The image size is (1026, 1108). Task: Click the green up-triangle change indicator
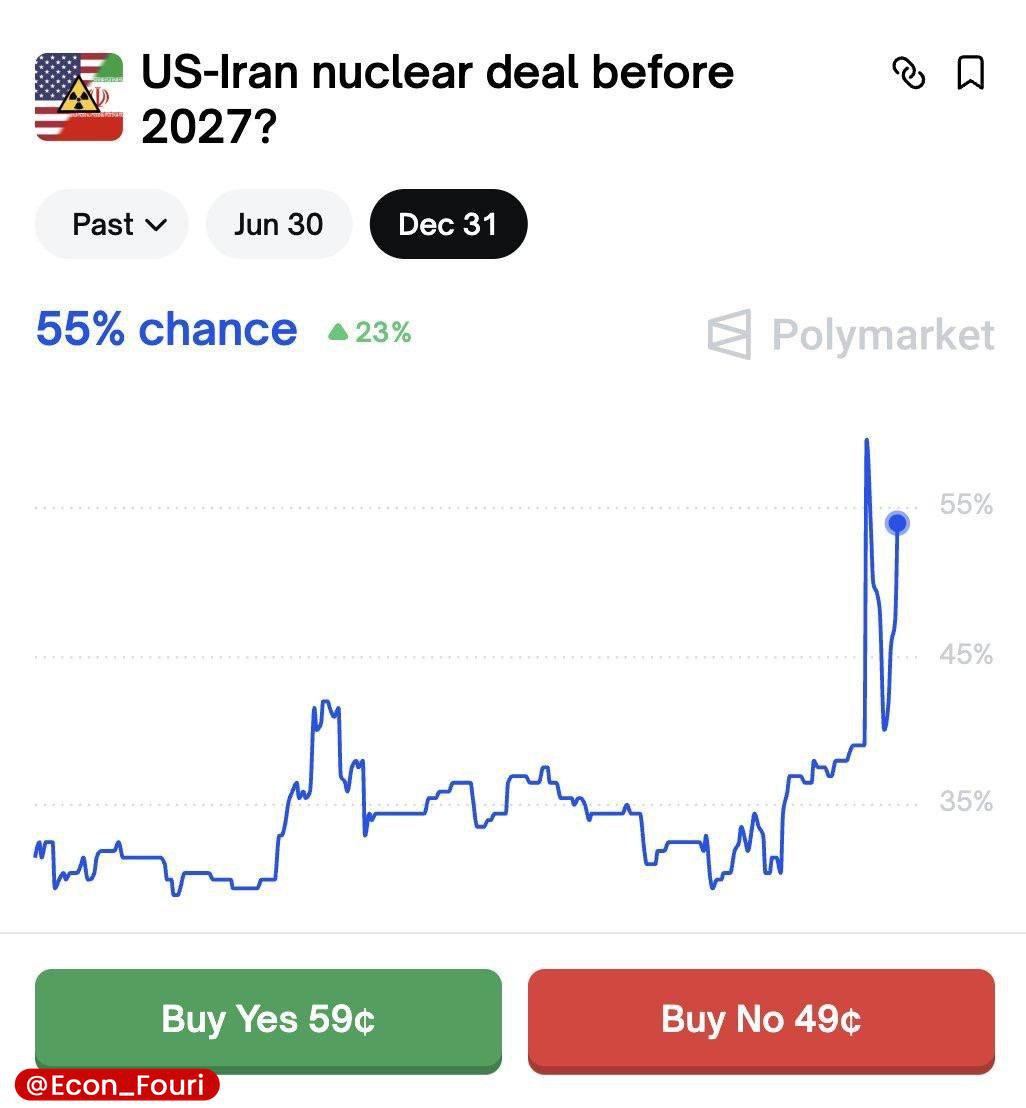pyautogui.click(x=338, y=333)
